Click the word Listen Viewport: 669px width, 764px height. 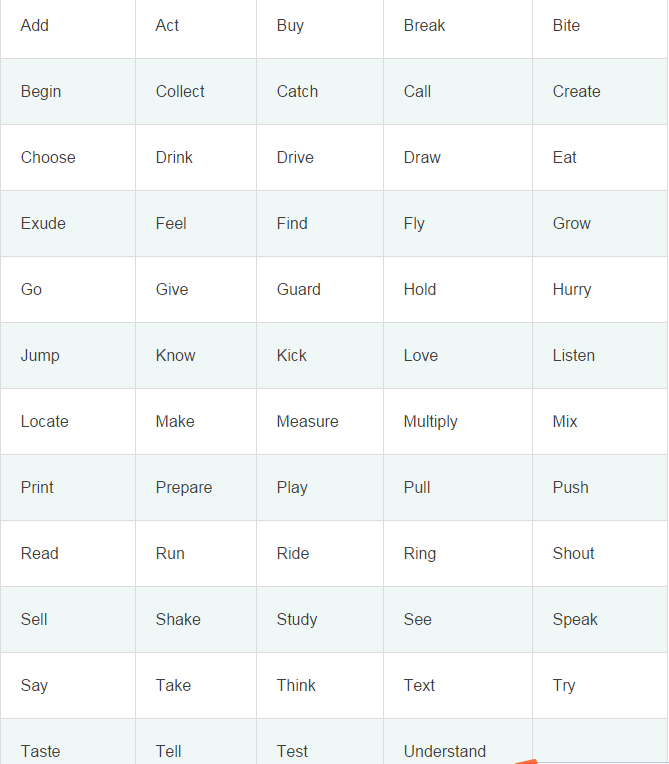coord(573,356)
